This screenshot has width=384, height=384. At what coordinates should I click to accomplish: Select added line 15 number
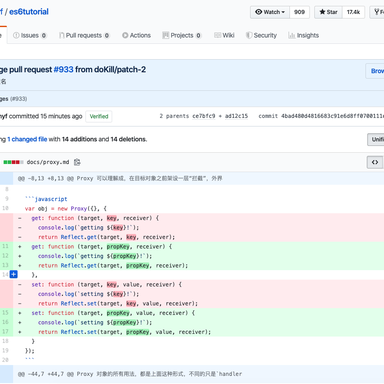tap(6, 313)
